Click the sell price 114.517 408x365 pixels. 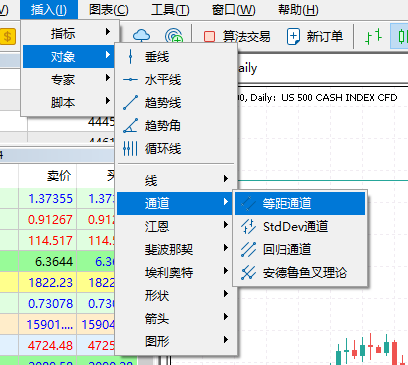(x=50, y=241)
